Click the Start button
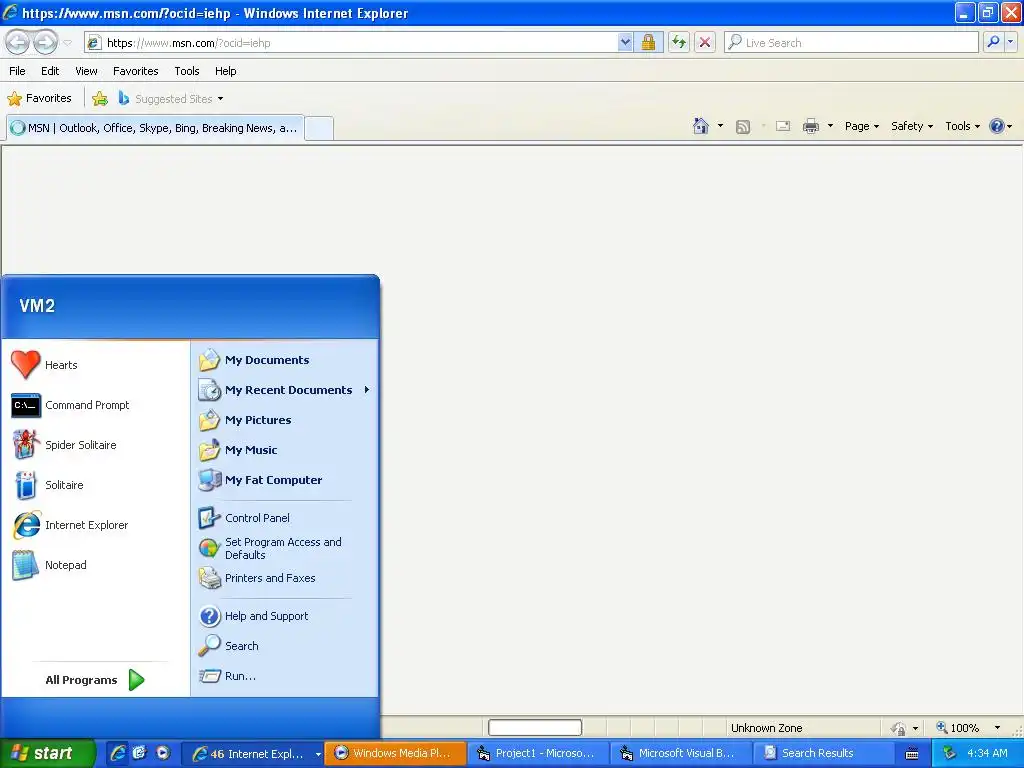This screenshot has height=768, width=1024. pyautogui.click(x=47, y=753)
